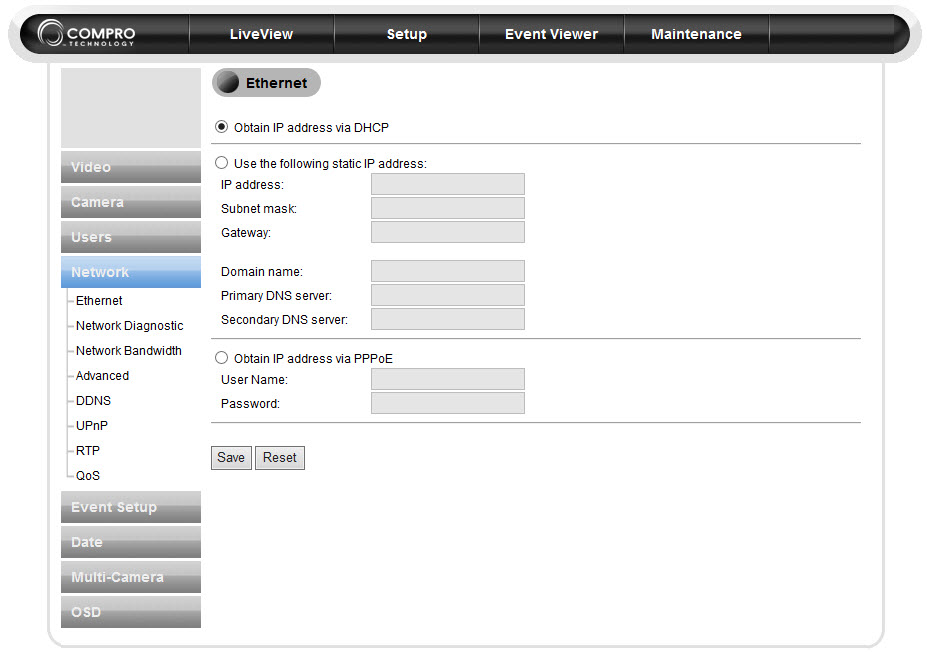Viewport: 927px width, 652px height.
Task: Open Network Diagnostic page
Action: tap(129, 326)
